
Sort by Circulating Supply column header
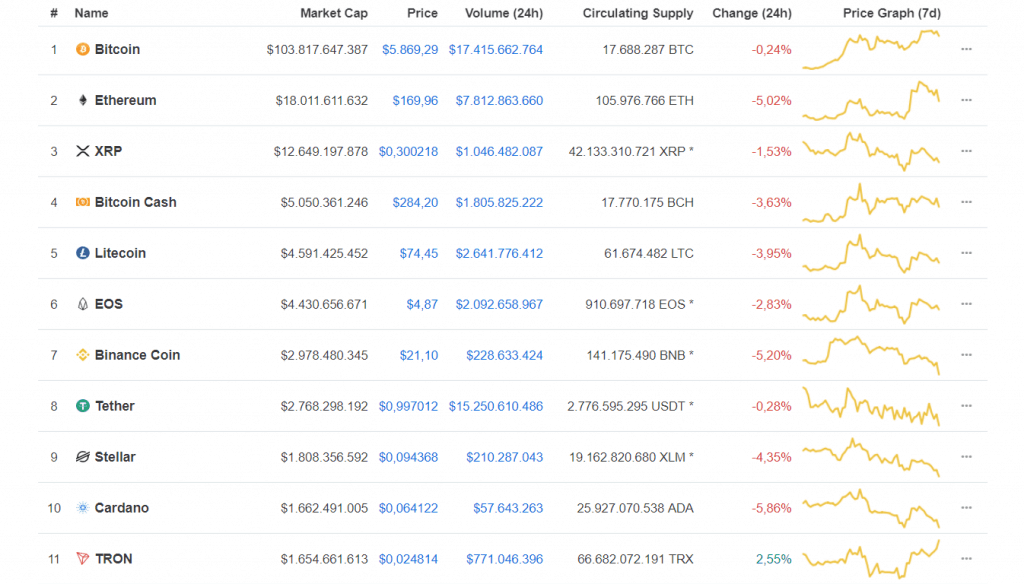click(637, 13)
